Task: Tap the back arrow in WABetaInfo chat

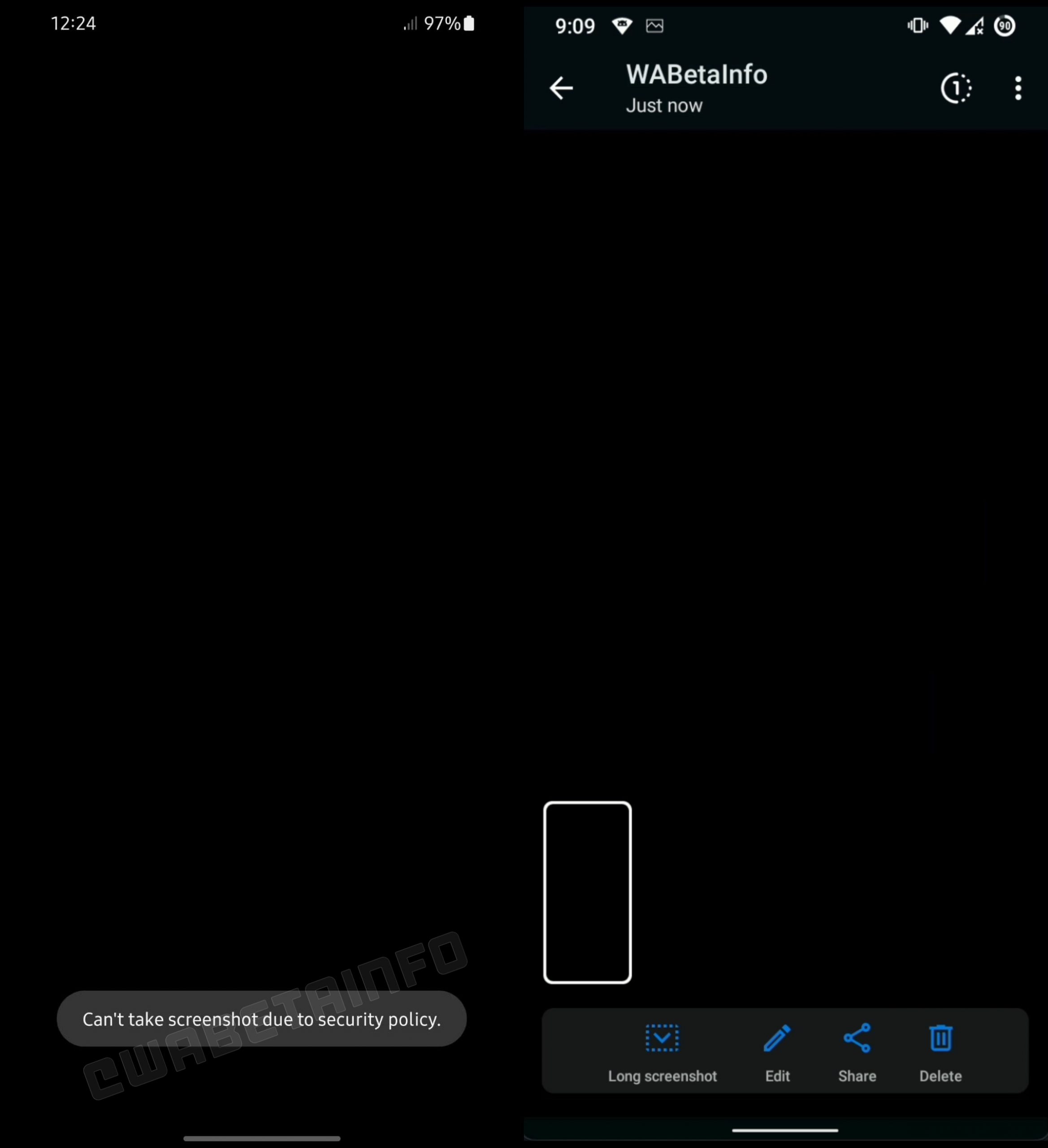Action: [x=564, y=87]
